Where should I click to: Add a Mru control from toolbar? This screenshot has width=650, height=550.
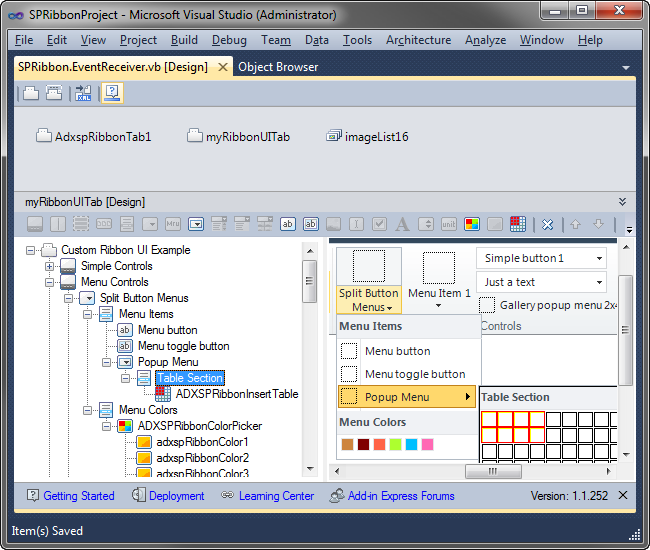pyautogui.click(x=173, y=224)
